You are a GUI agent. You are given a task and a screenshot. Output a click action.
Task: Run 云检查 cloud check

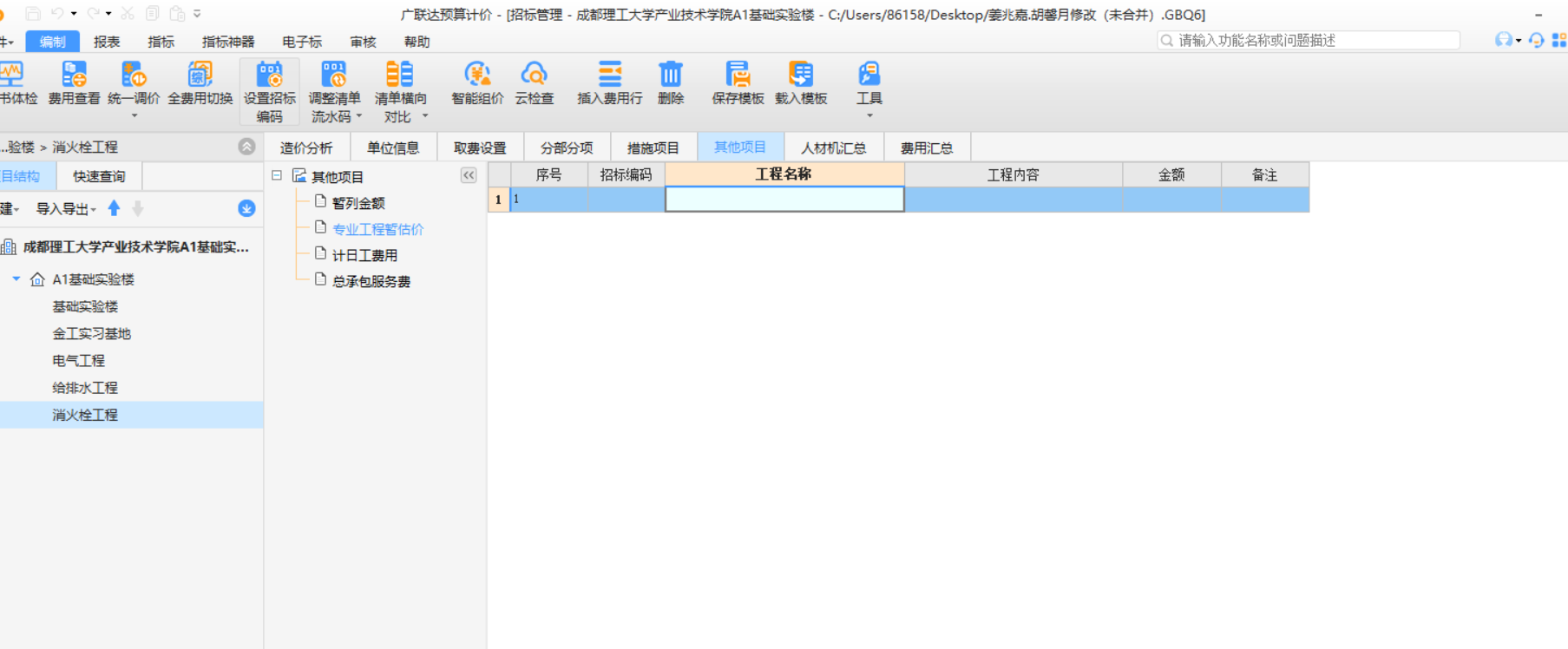(534, 84)
